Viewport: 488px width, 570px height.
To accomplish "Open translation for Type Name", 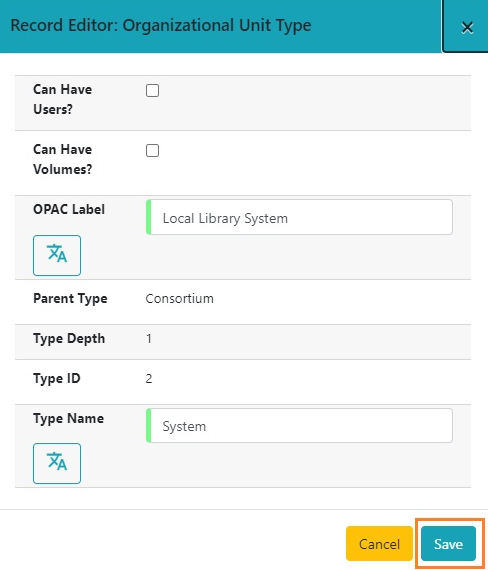I will click(57, 463).
